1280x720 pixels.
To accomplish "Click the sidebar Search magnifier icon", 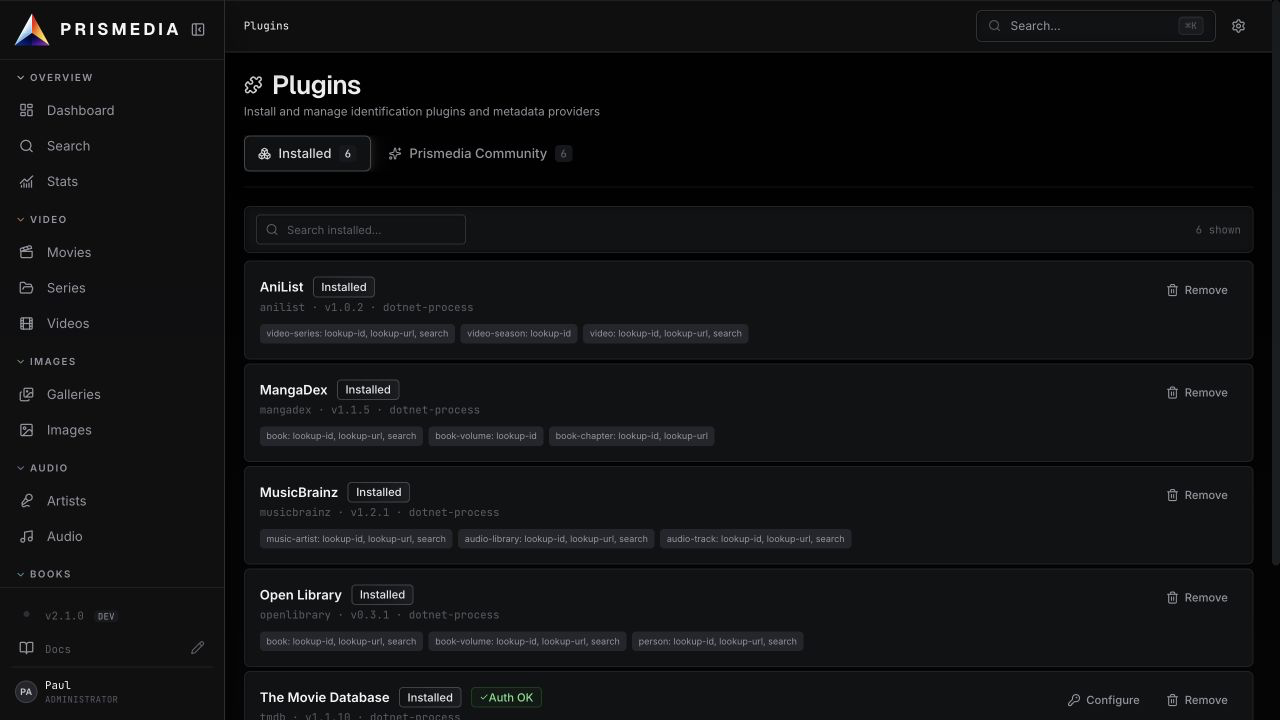I will click(x=27, y=146).
